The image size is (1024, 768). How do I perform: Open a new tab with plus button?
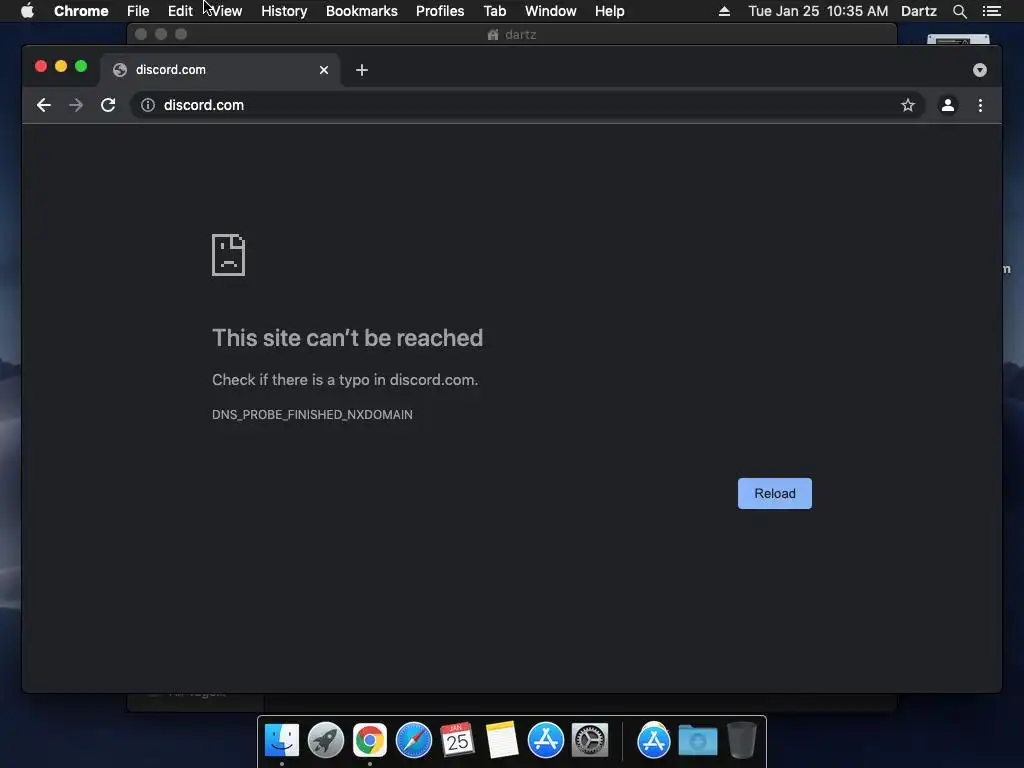point(362,70)
